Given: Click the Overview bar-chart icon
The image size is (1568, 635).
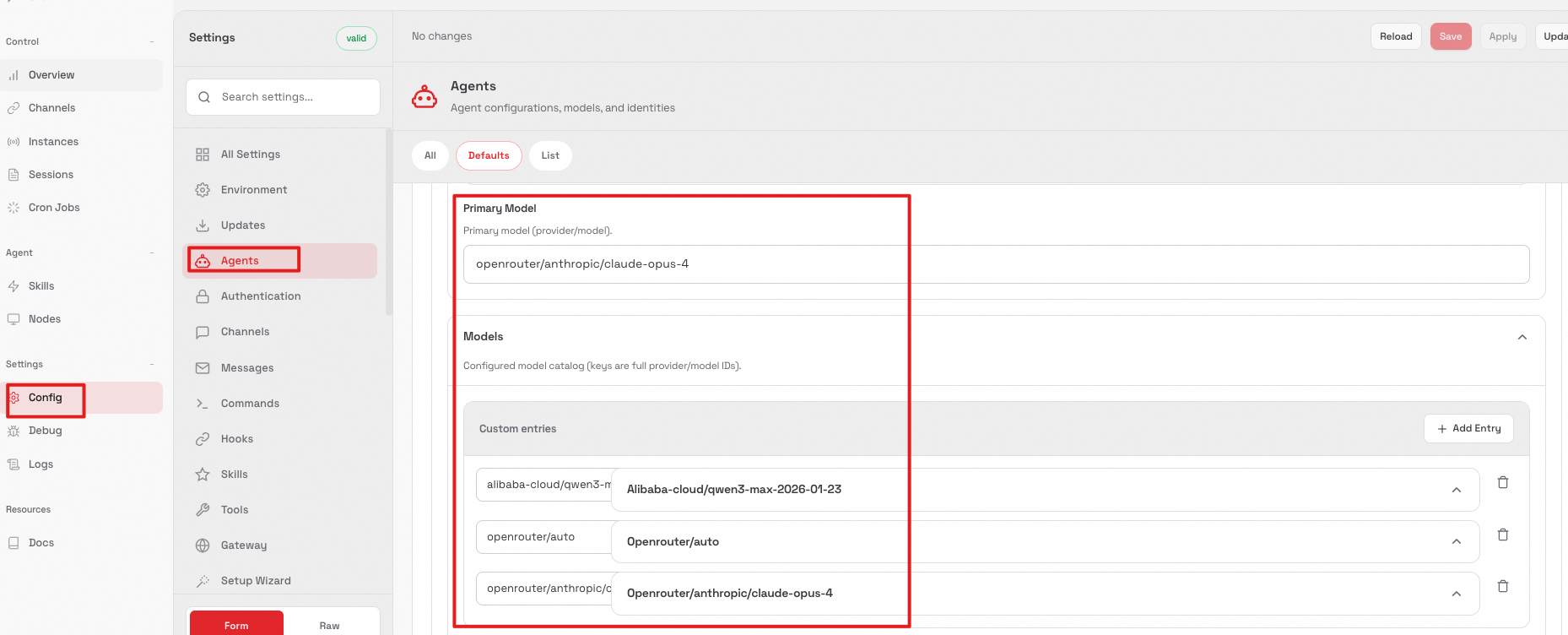Looking at the screenshot, I should pos(14,75).
